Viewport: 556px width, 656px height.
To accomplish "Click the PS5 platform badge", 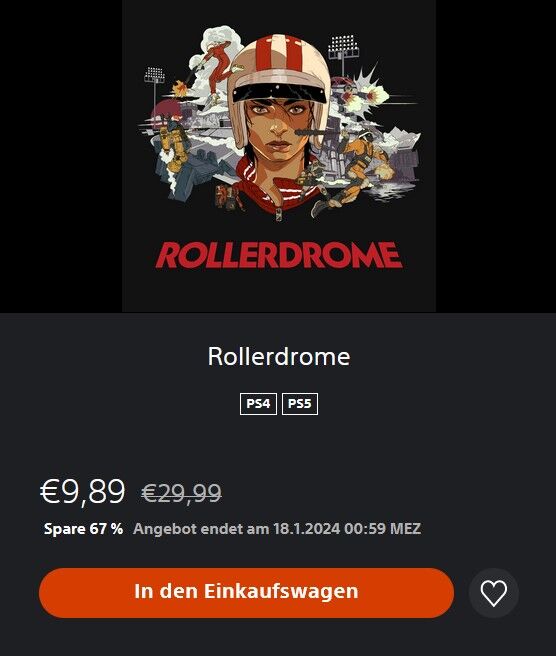I will [x=300, y=404].
